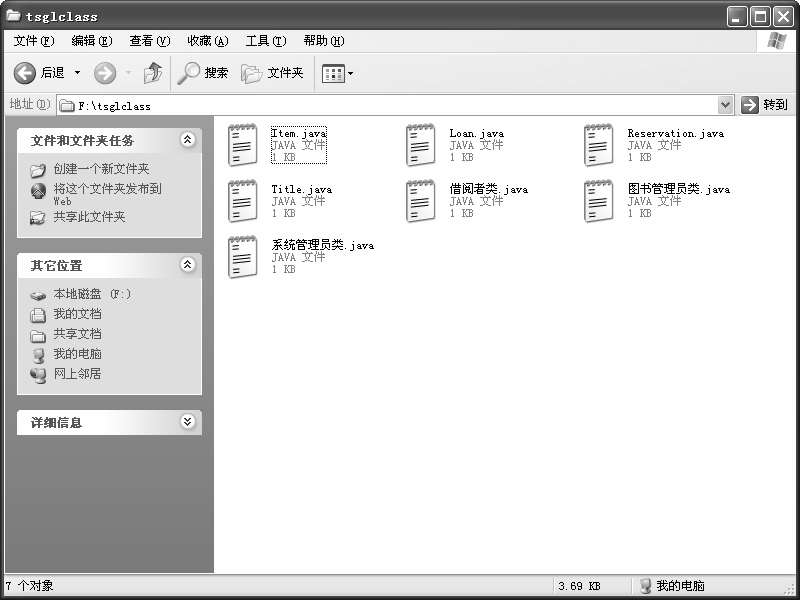Toggle the Folders (文件夹) pane button

tap(273, 73)
